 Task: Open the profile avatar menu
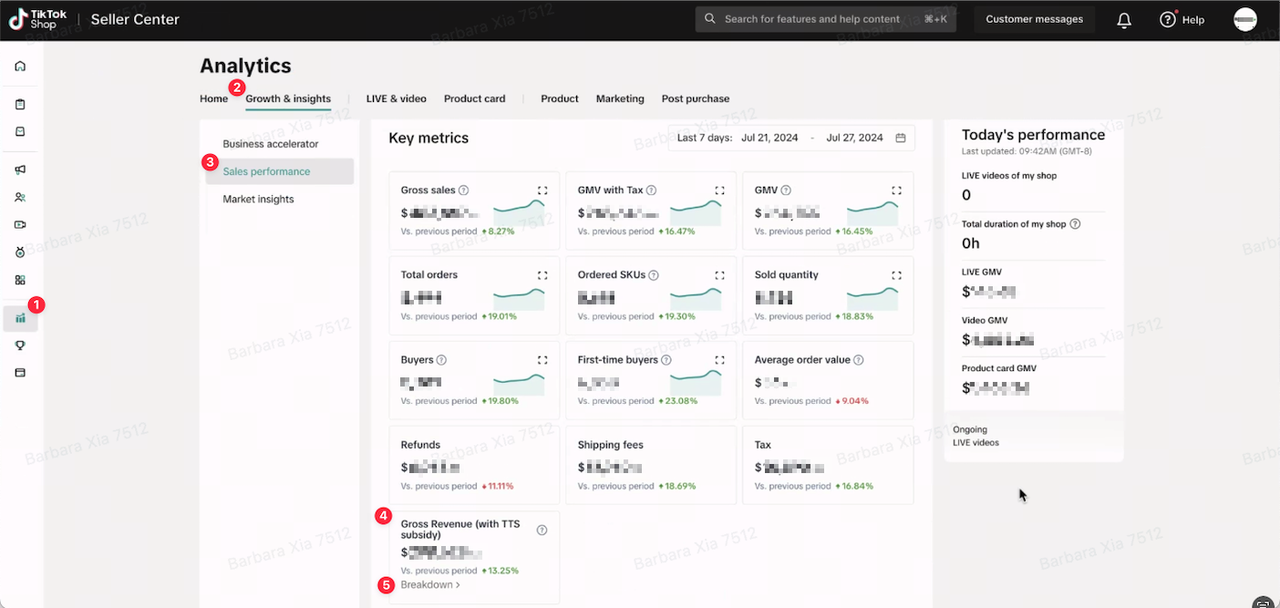point(1245,20)
